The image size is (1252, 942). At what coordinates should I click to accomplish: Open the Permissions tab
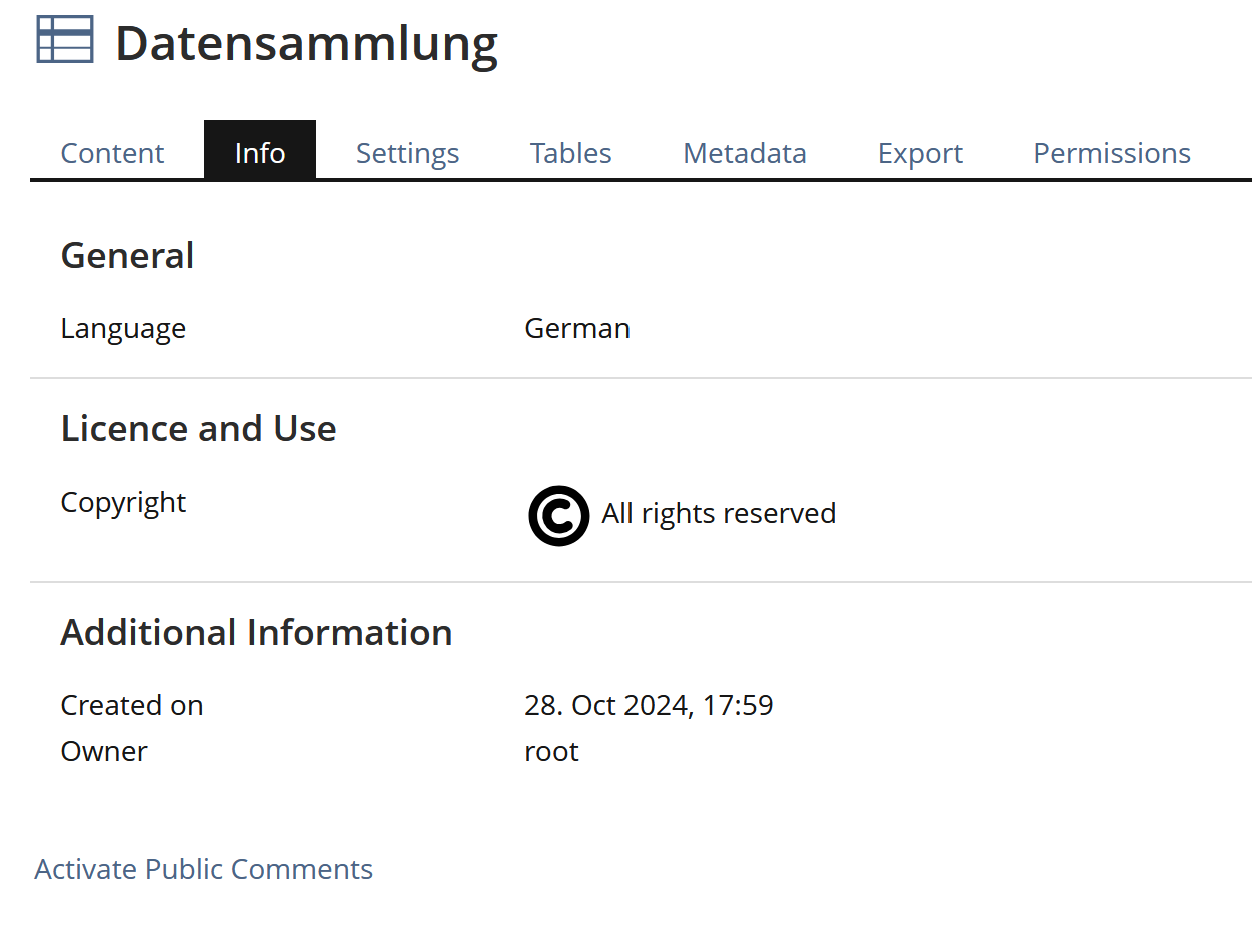click(1111, 153)
